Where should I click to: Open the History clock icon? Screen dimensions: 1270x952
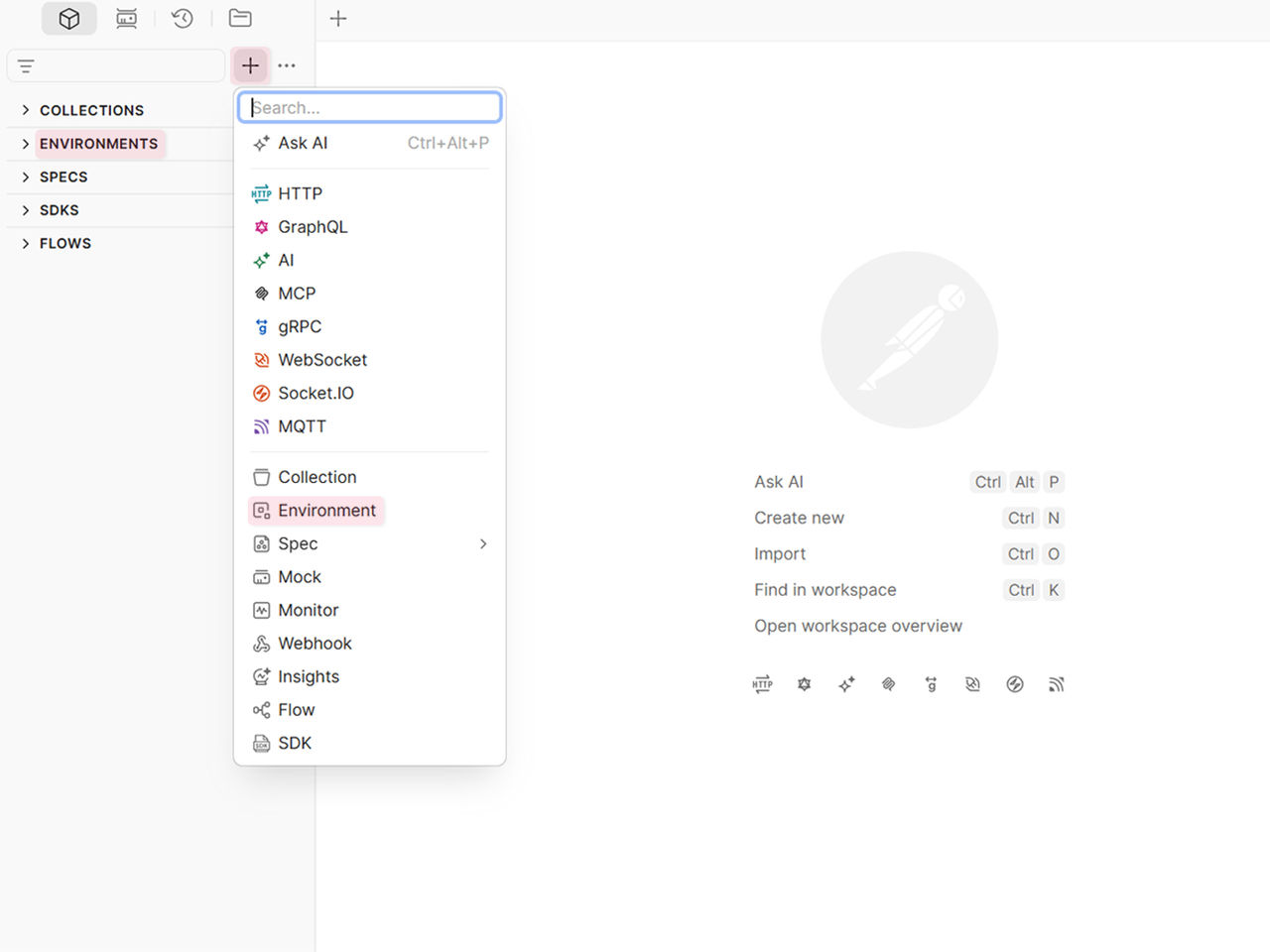click(x=183, y=19)
